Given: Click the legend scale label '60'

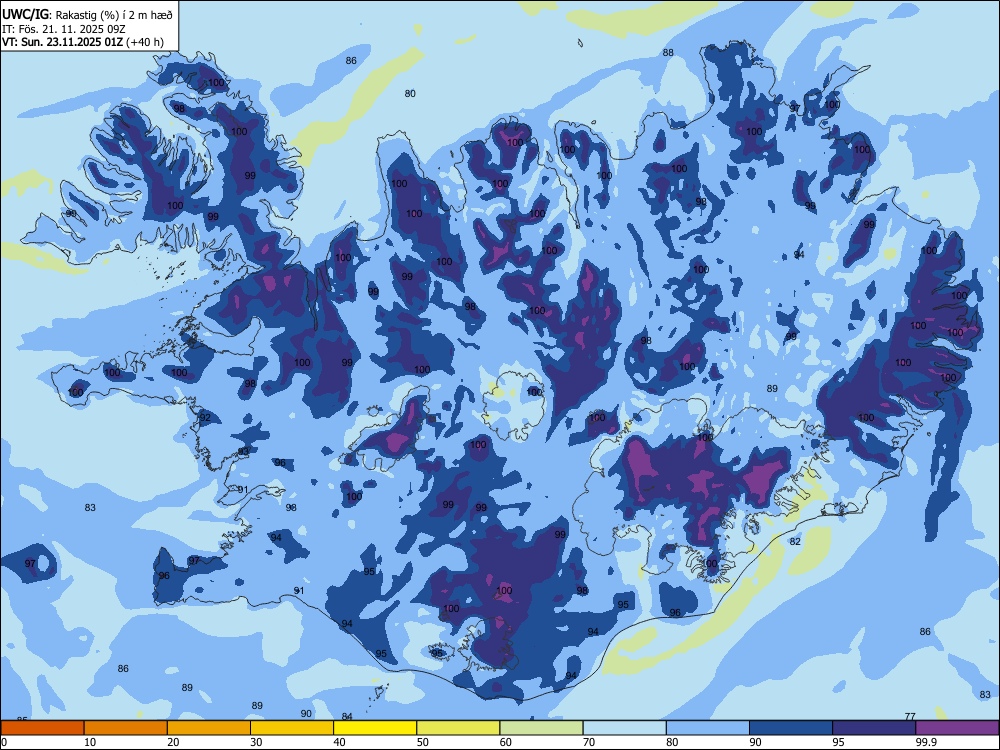Looking at the screenshot, I should pos(506,742).
